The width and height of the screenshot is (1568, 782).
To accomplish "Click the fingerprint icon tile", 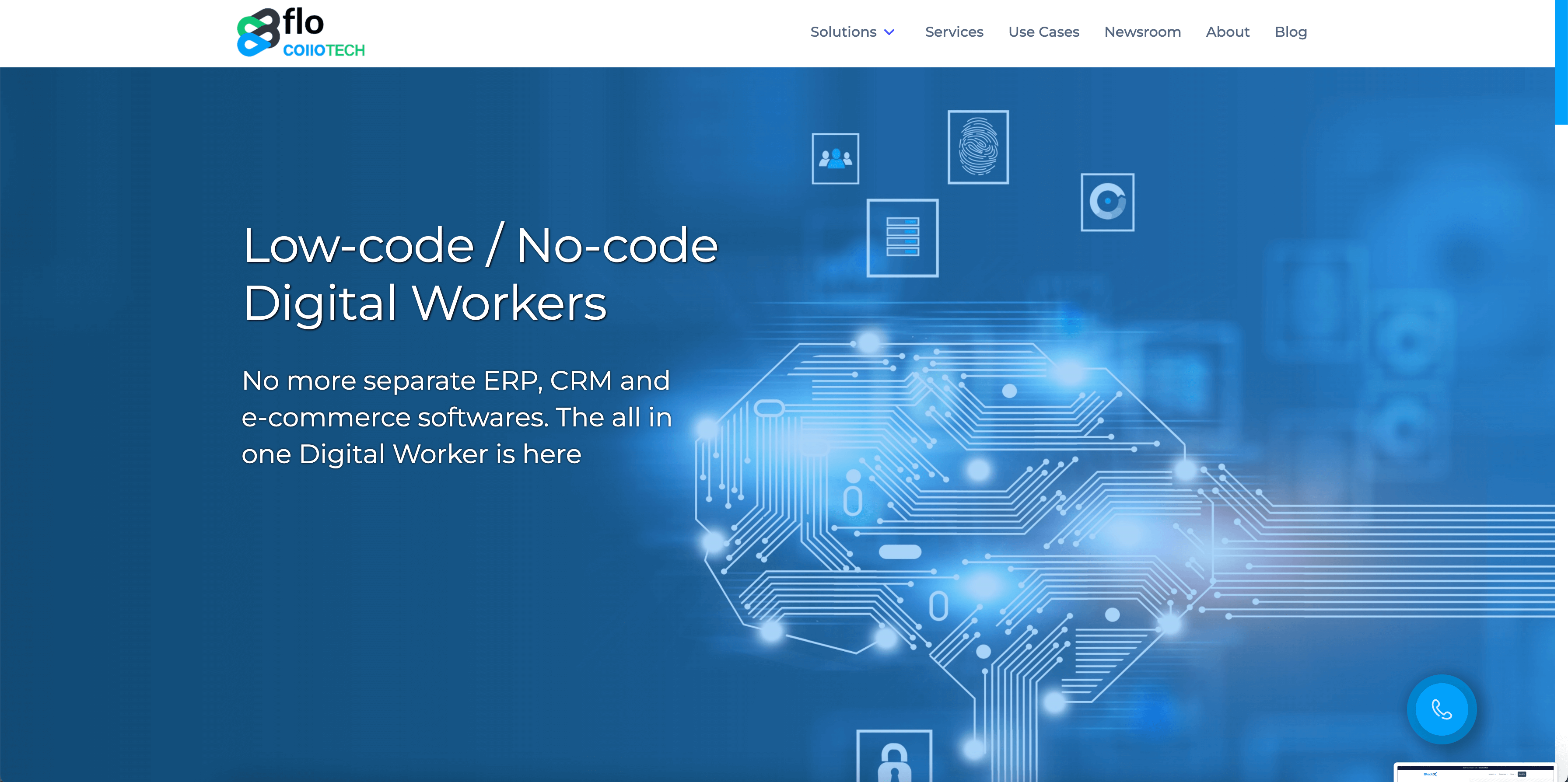I will (x=978, y=147).
